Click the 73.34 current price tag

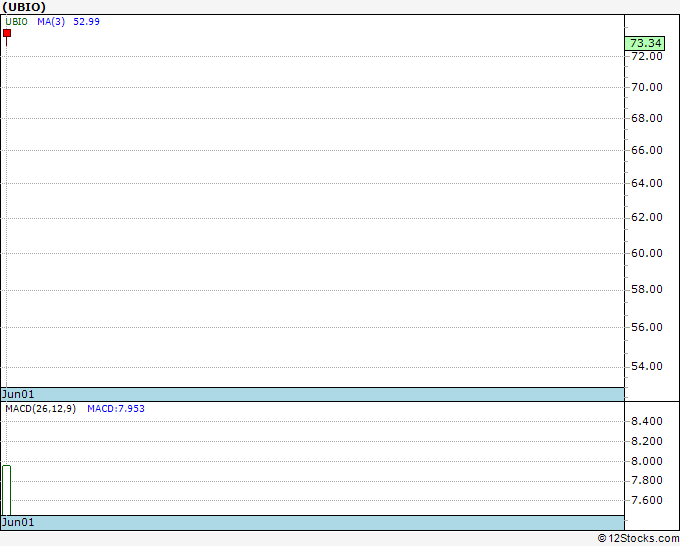pyautogui.click(x=645, y=43)
